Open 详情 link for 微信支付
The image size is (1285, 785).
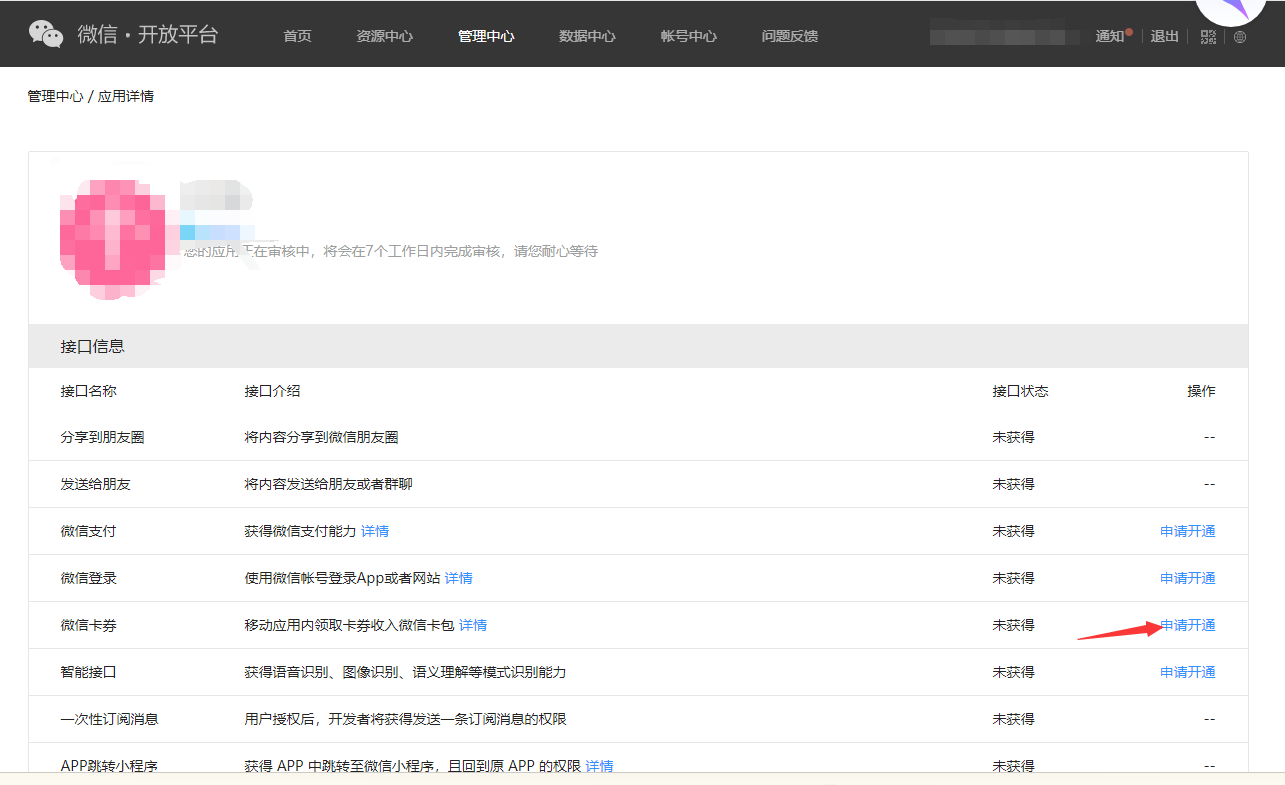(375, 531)
